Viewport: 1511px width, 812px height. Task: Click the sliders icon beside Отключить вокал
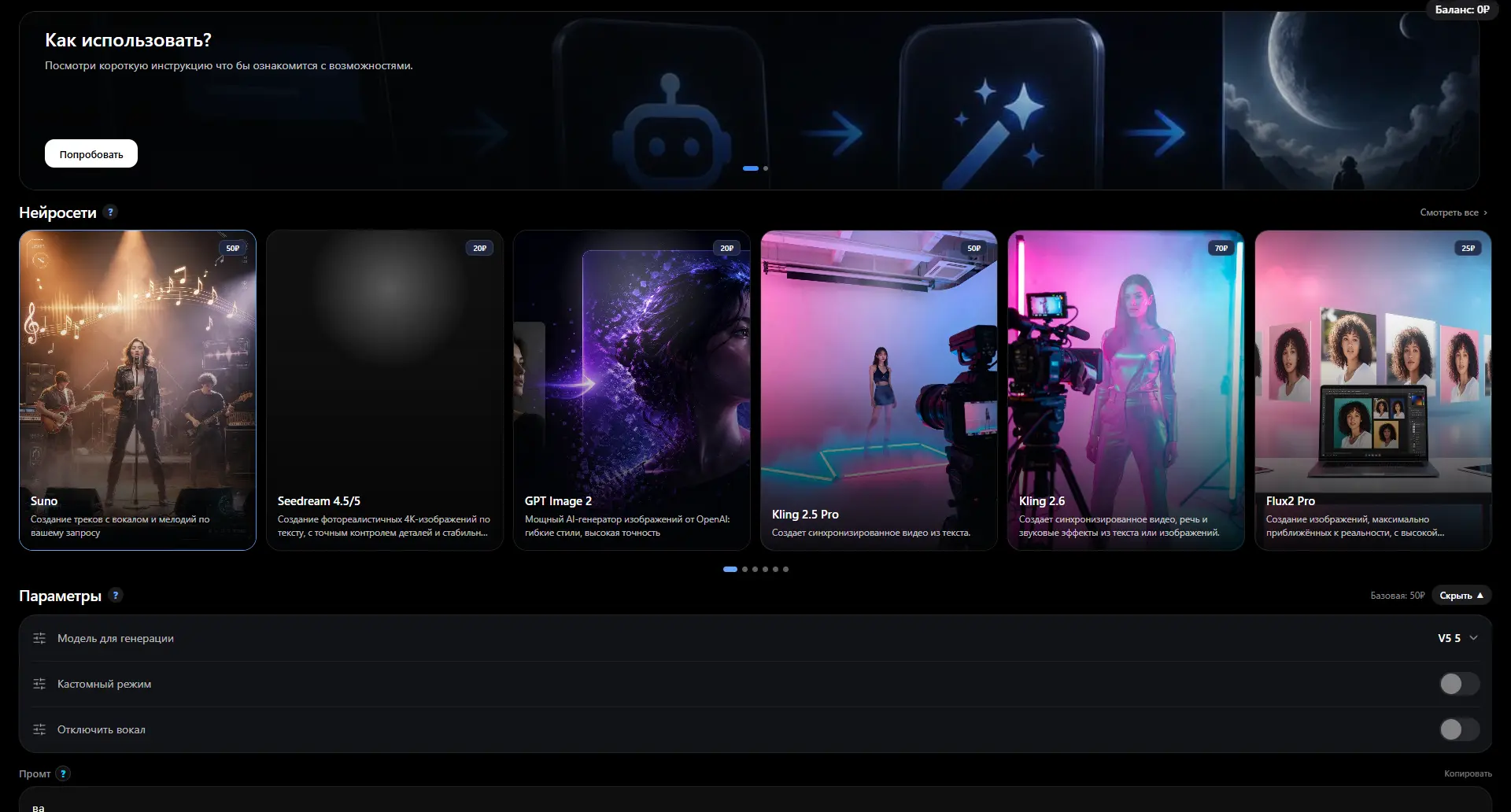[x=39, y=729]
